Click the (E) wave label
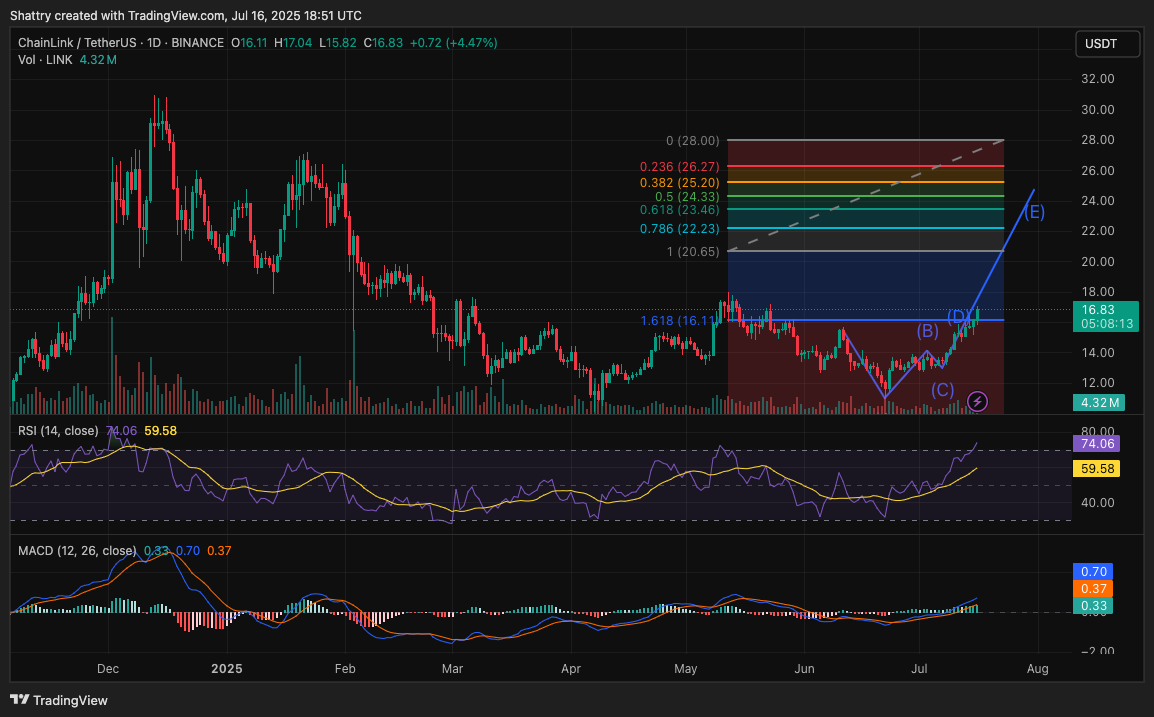The width and height of the screenshot is (1154, 717). point(1034,211)
